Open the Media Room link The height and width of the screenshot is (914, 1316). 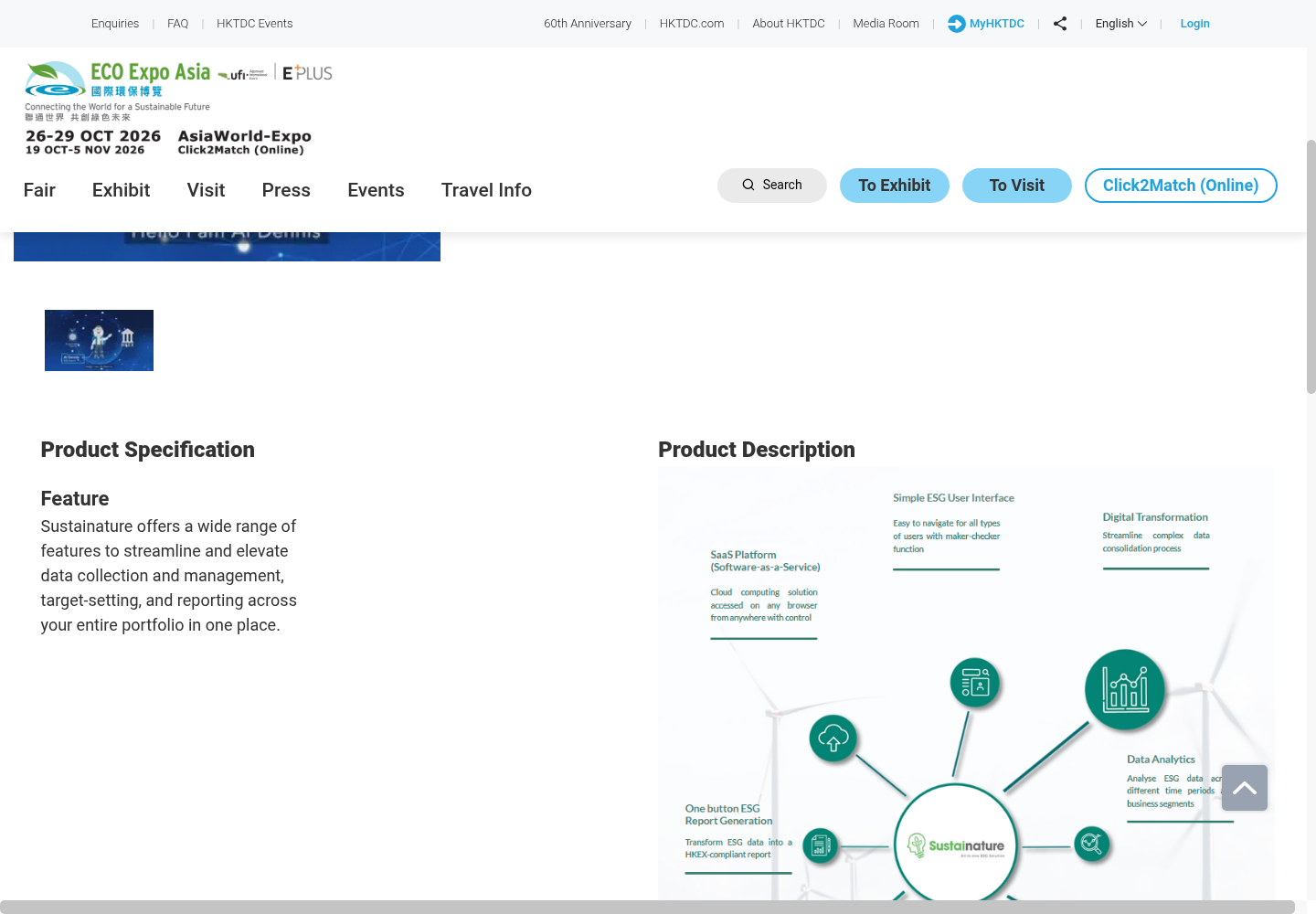coord(886,24)
